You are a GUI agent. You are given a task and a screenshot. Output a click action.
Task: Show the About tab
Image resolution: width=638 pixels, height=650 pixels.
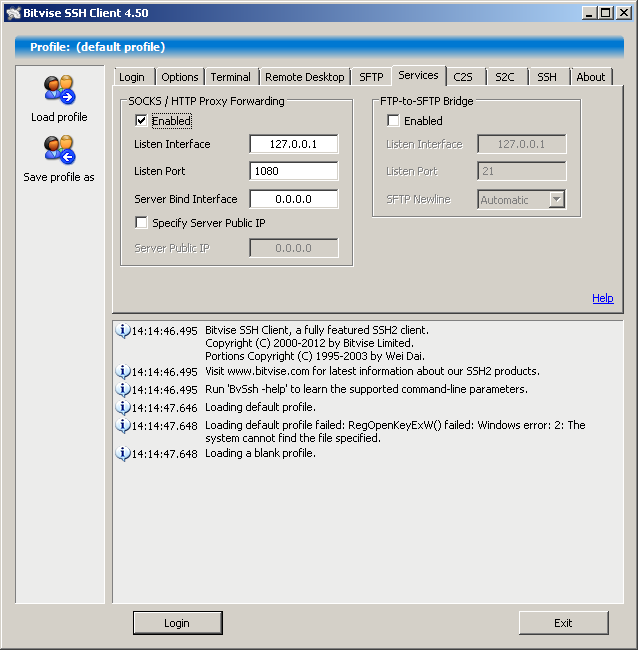[x=590, y=77]
